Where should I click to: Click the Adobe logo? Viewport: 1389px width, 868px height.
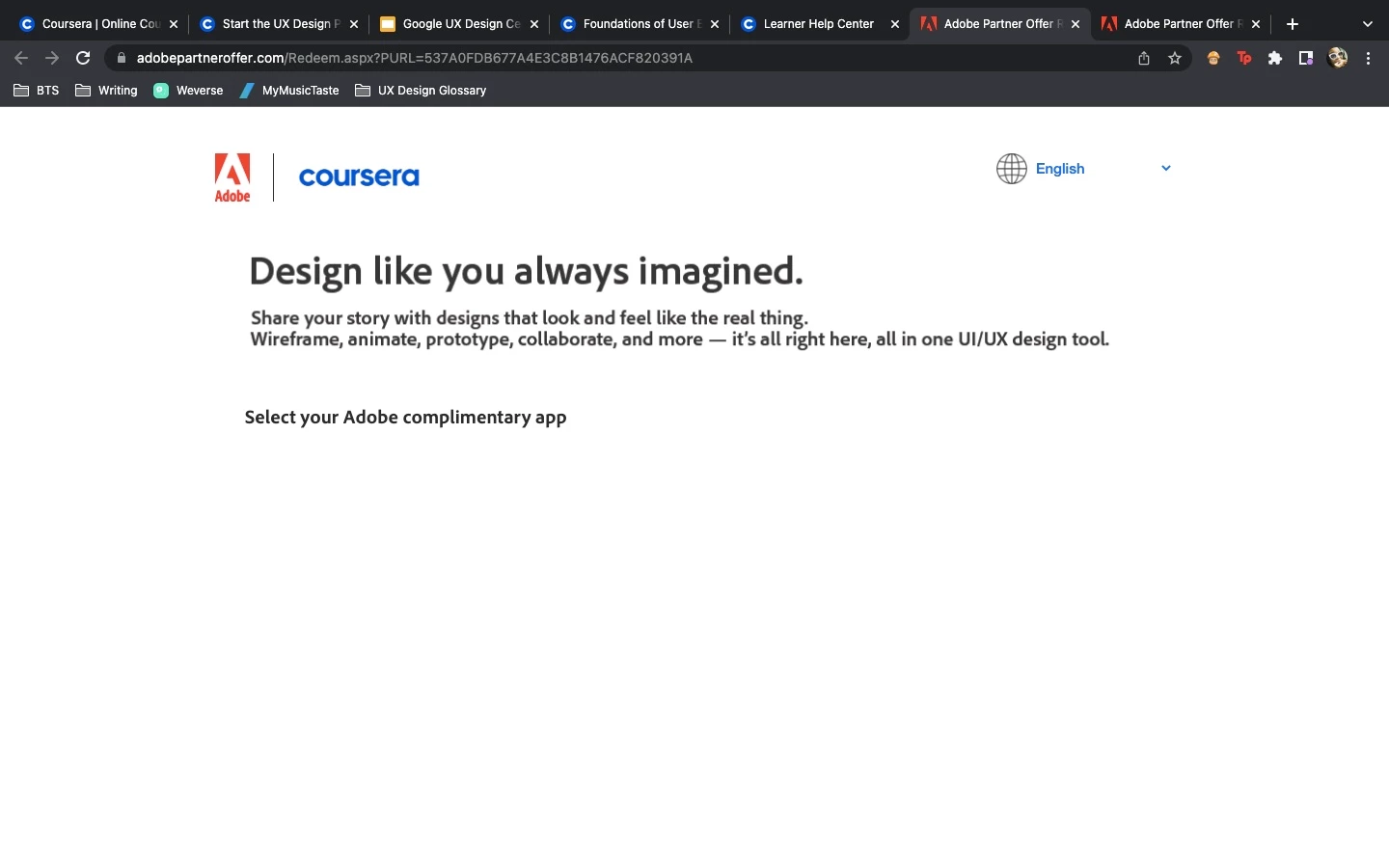pyautogui.click(x=232, y=177)
